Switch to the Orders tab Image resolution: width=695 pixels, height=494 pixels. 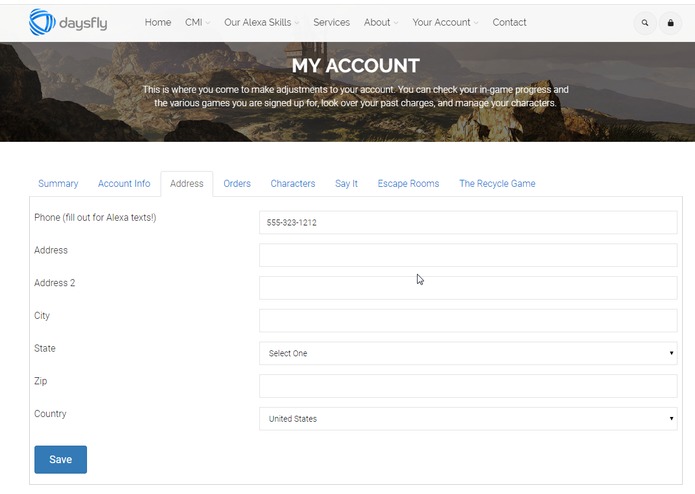pyautogui.click(x=237, y=183)
